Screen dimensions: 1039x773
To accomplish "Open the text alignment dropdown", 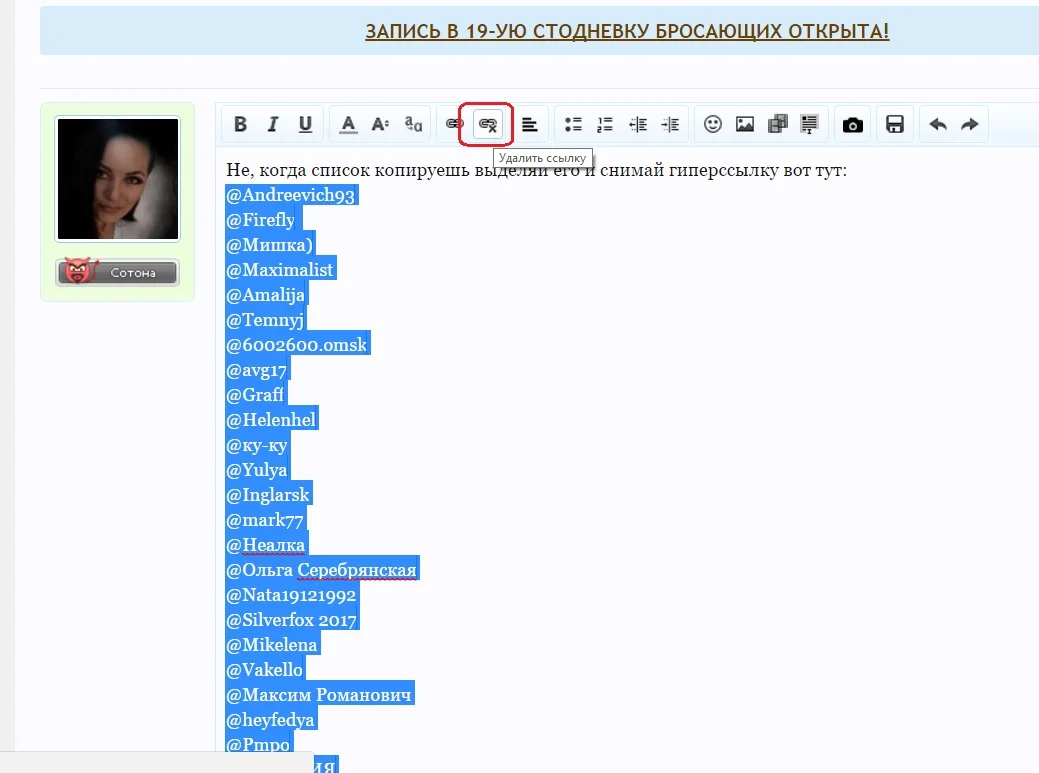I will pos(530,123).
